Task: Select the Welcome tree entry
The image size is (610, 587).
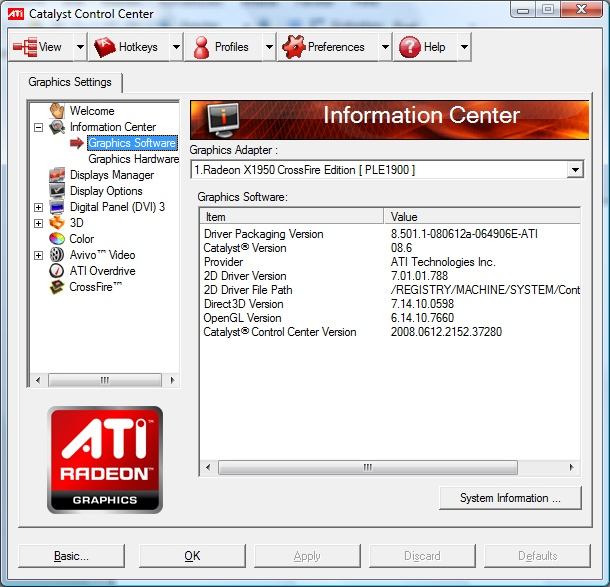Action: (92, 110)
